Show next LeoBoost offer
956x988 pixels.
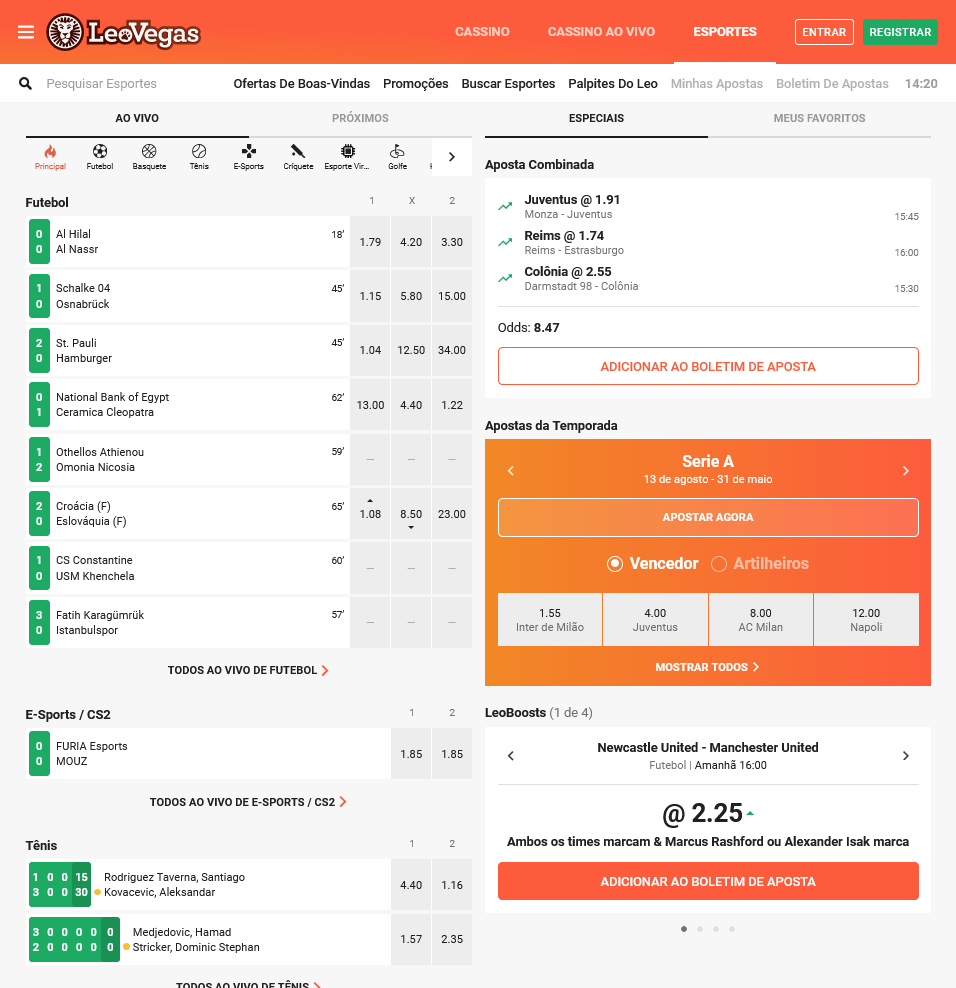click(x=906, y=755)
